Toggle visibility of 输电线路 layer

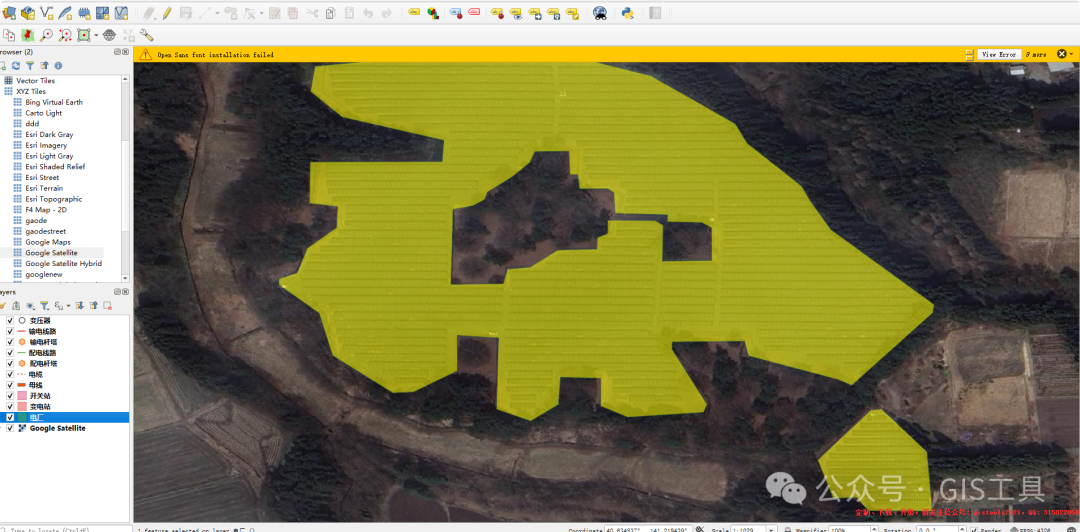point(10,331)
